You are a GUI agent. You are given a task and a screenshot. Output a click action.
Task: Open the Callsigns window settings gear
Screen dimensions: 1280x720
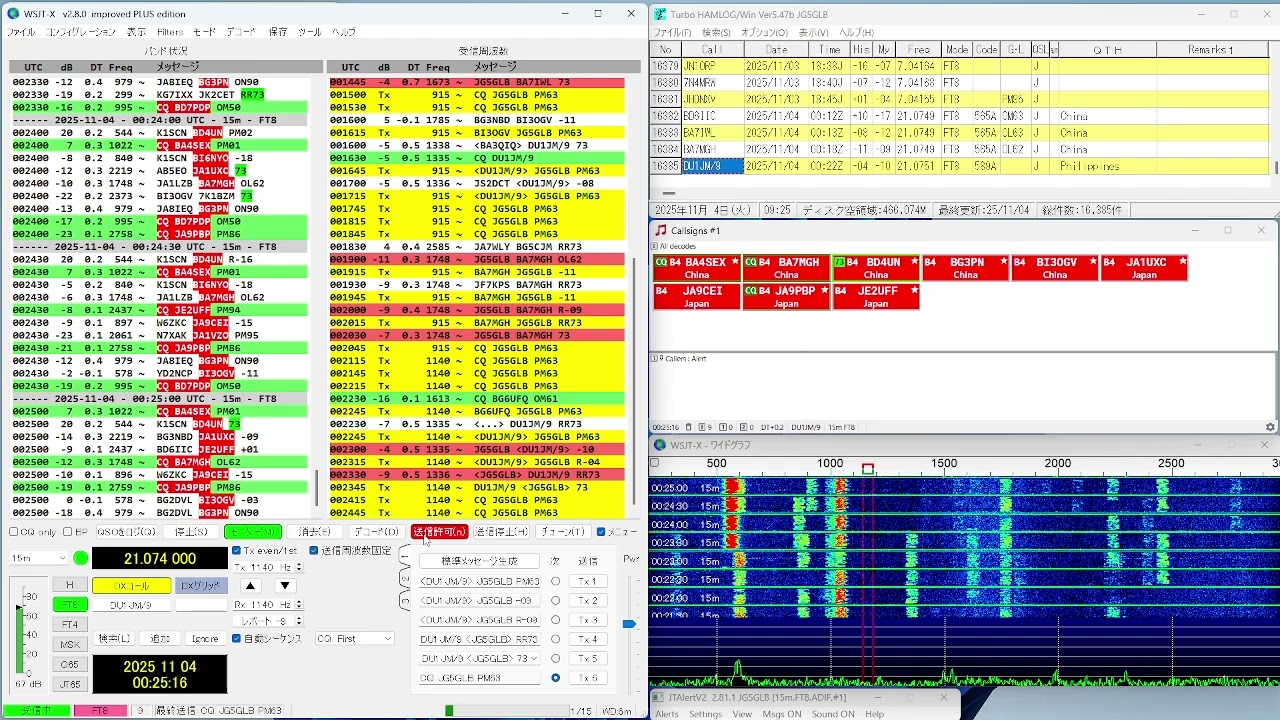(x=1270, y=427)
